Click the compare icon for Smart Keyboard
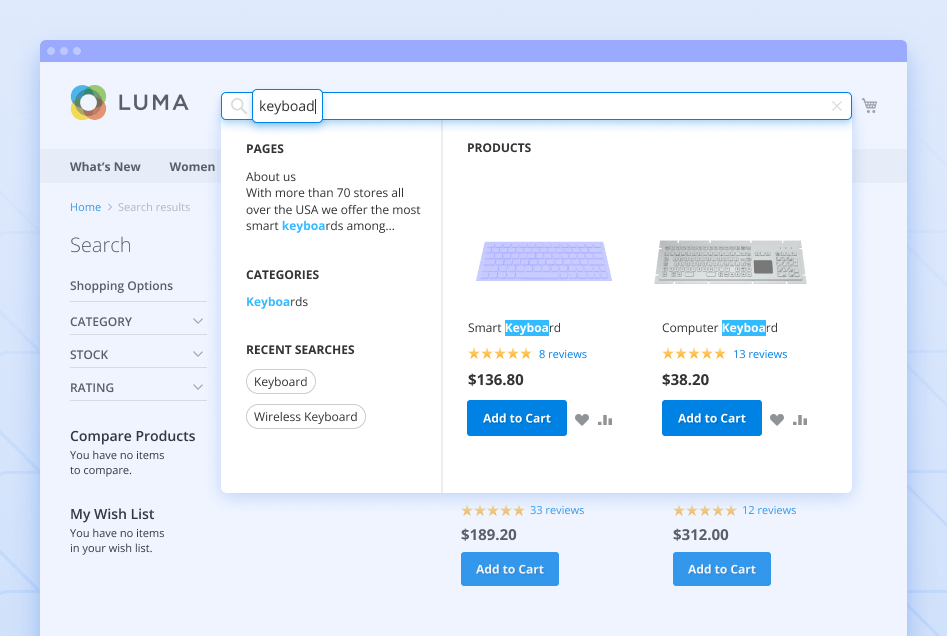 604,420
